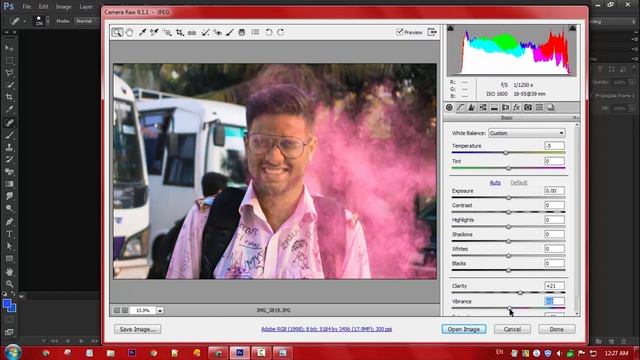The width and height of the screenshot is (640, 360).
Task: Click the Vibrance slider handle
Action: (x=509, y=308)
